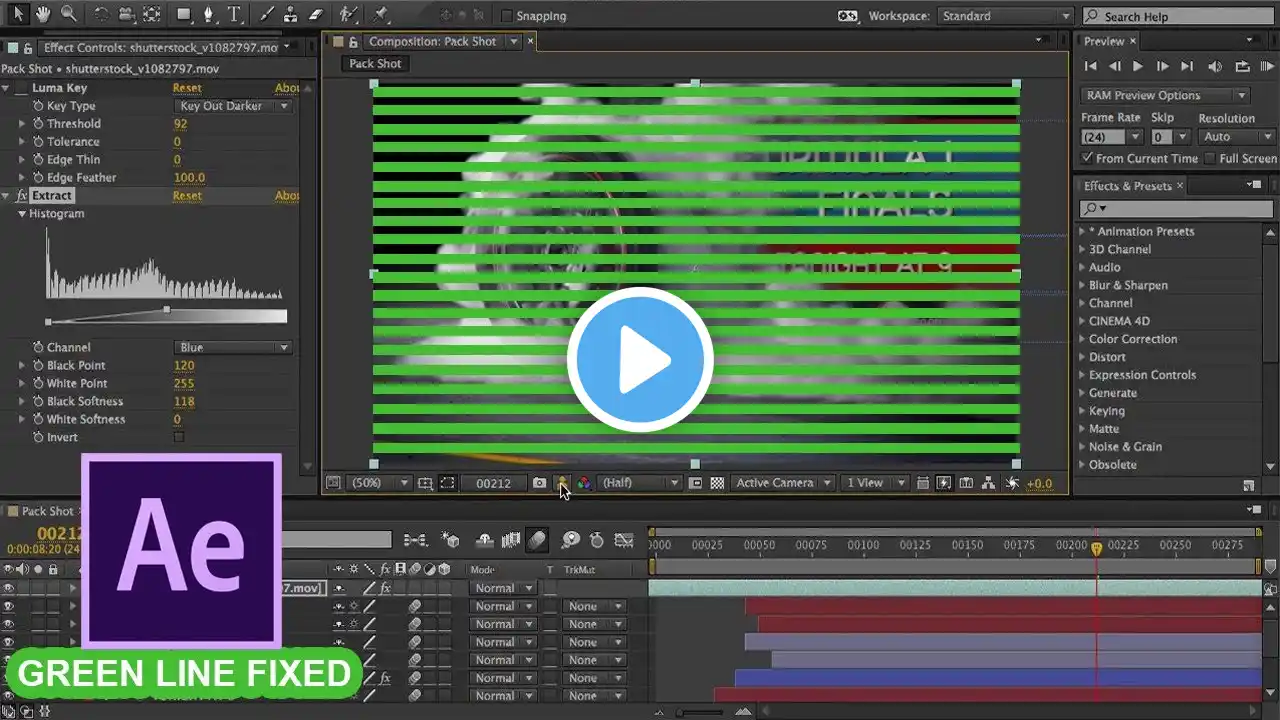Take a snapshot with the camera icon
1280x720 pixels.
coord(540,483)
